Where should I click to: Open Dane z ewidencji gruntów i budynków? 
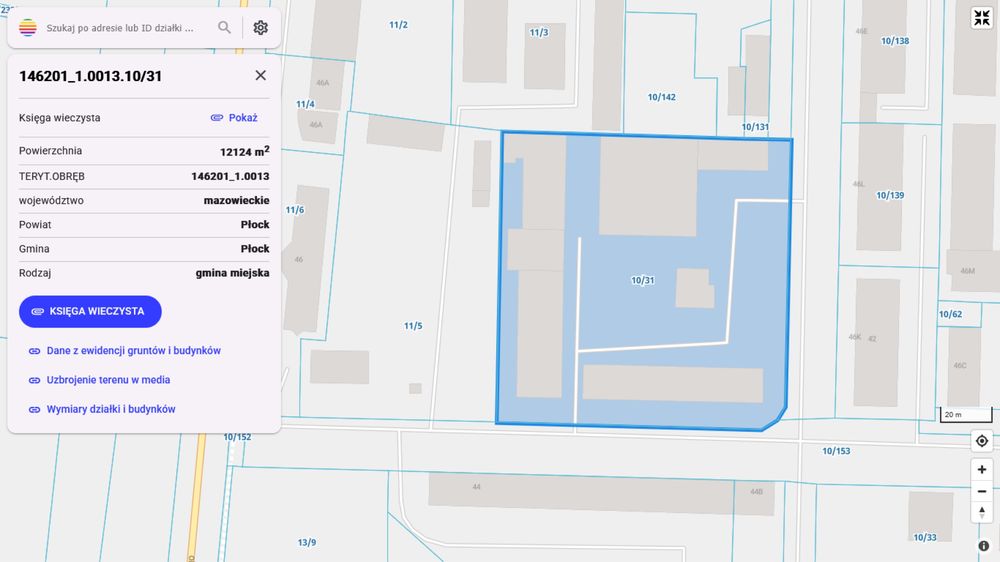125,350
